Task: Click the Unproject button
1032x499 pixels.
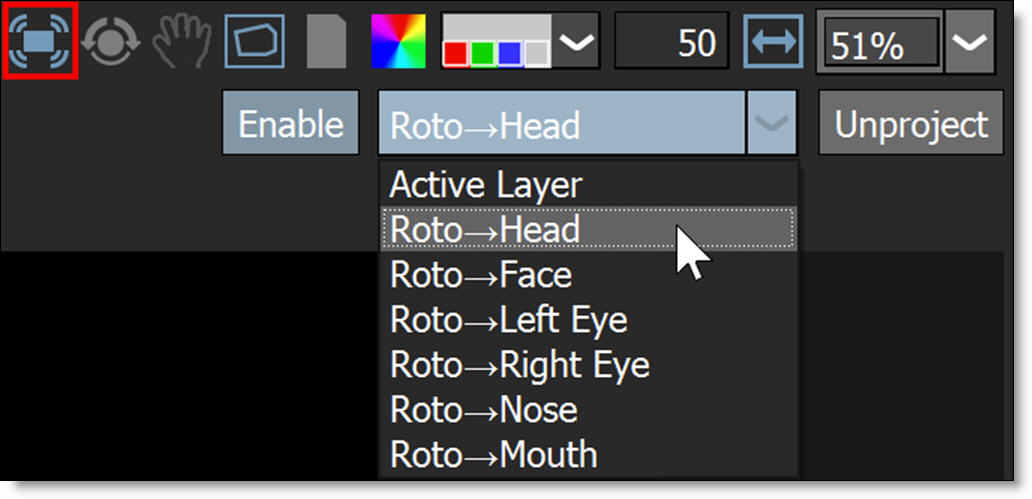Action: click(910, 124)
